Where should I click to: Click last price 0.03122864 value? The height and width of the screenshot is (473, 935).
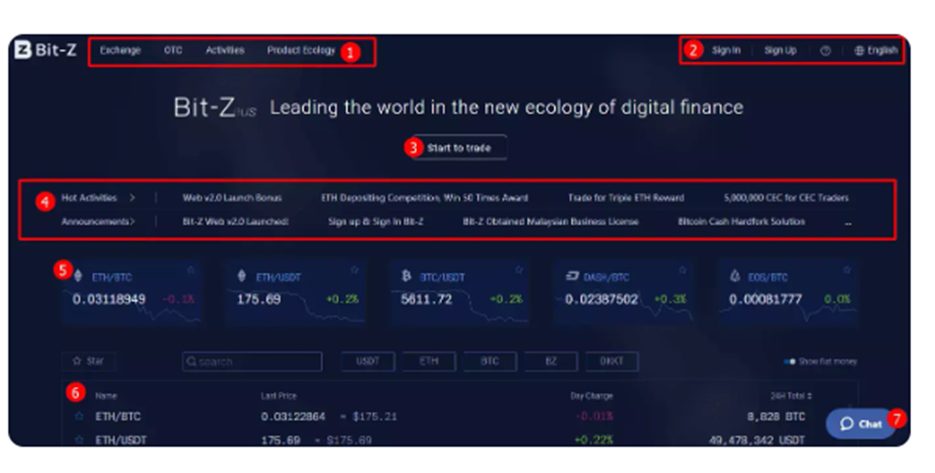coord(293,416)
